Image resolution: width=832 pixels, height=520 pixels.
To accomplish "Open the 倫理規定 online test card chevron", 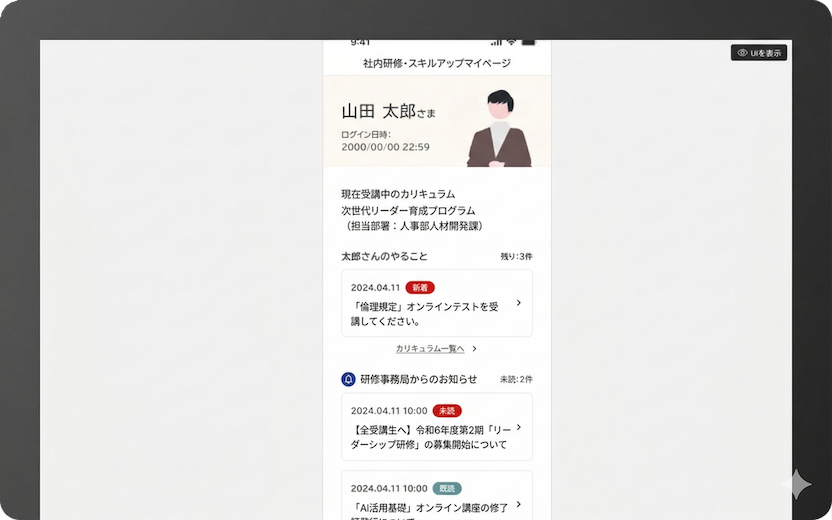I will tap(518, 303).
